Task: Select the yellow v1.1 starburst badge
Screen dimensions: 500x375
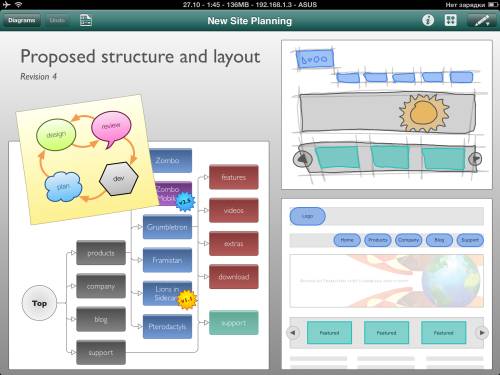Action: (x=186, y=300)
